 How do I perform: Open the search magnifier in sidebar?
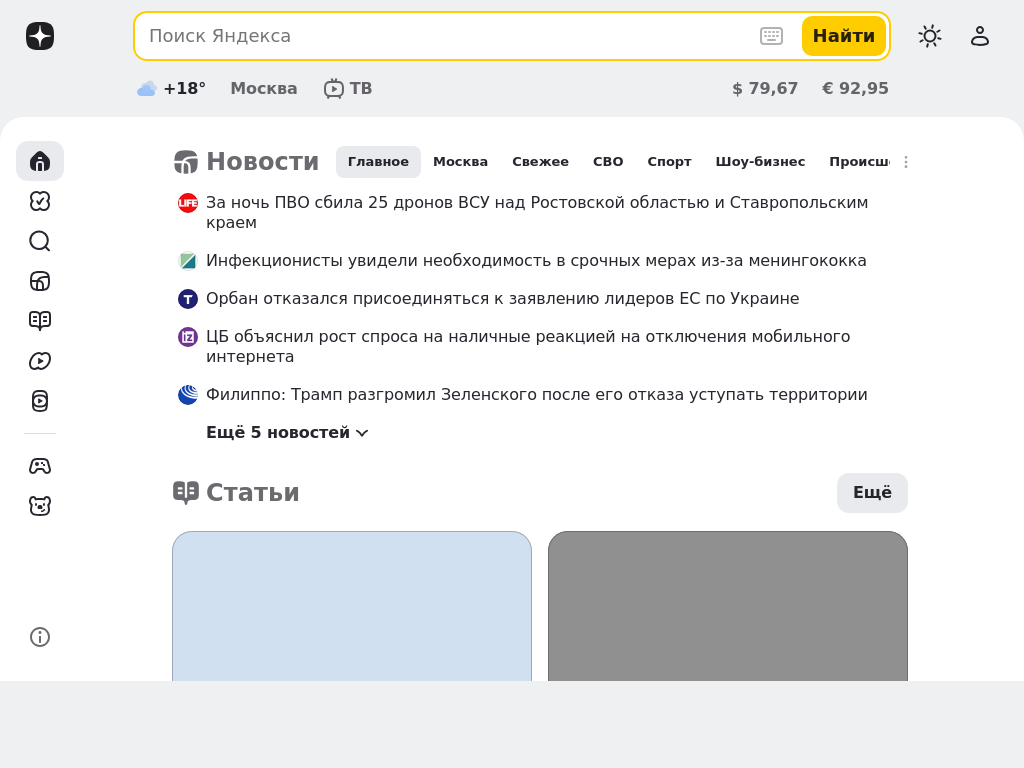(x=40, y=241)
